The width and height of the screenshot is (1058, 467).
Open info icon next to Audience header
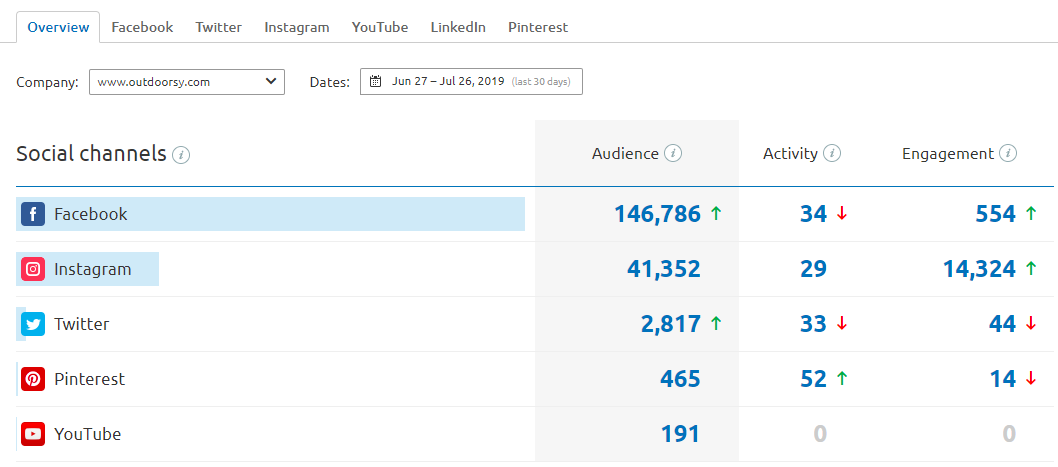(x=673, y=153)
